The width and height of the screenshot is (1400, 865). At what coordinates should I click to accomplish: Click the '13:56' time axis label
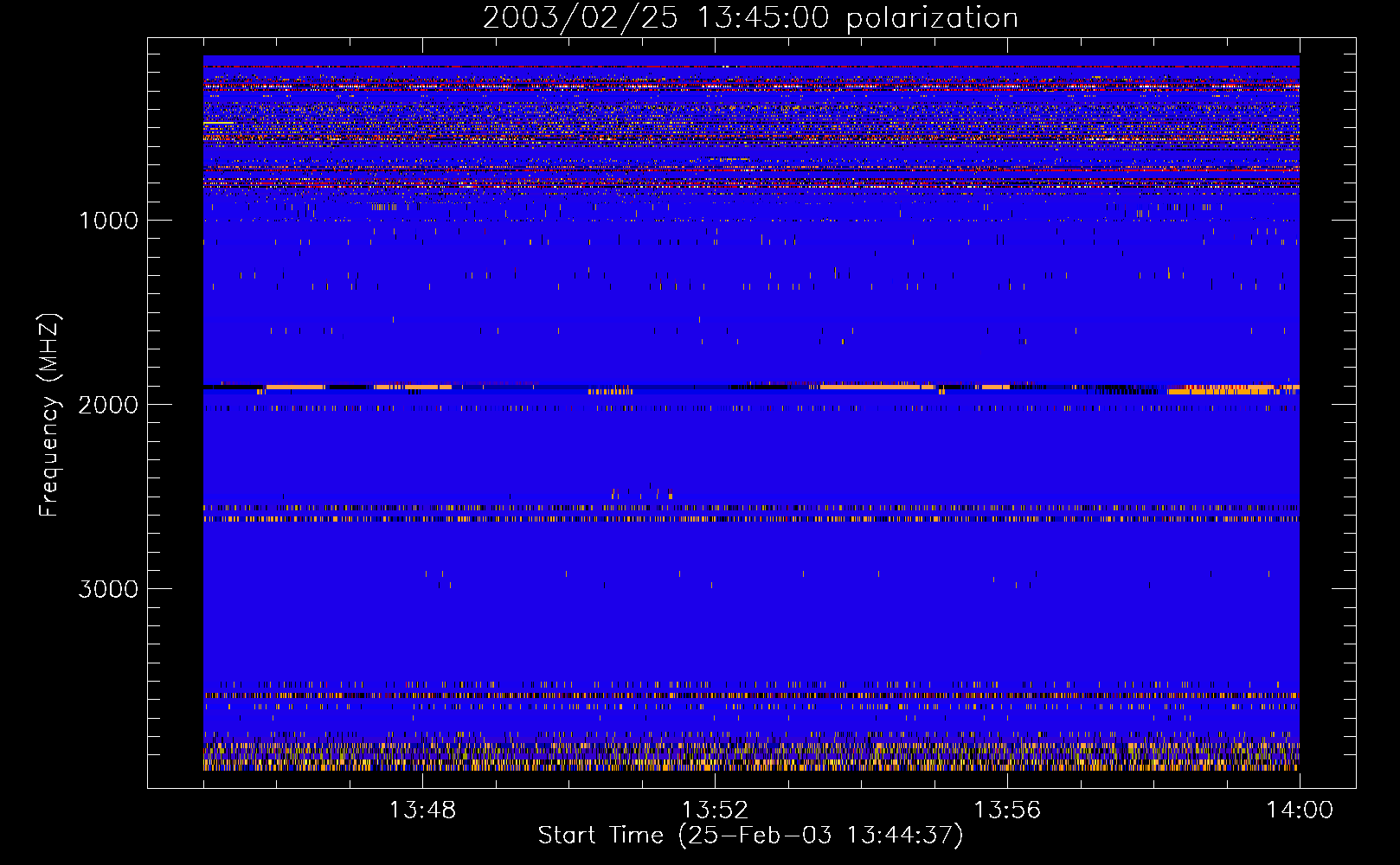1007,811
